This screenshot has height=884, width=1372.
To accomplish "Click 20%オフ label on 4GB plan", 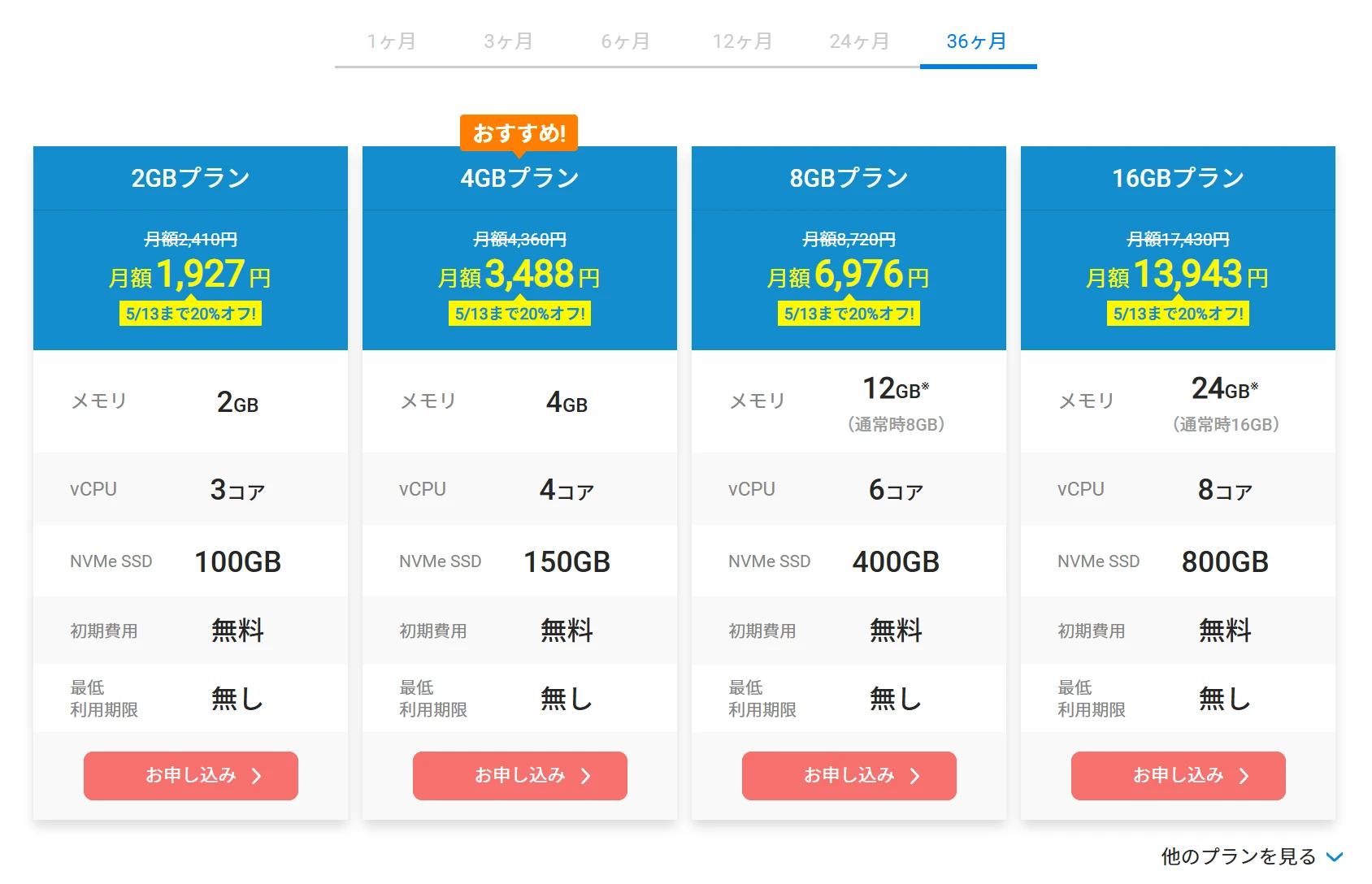I will point(520,314).
